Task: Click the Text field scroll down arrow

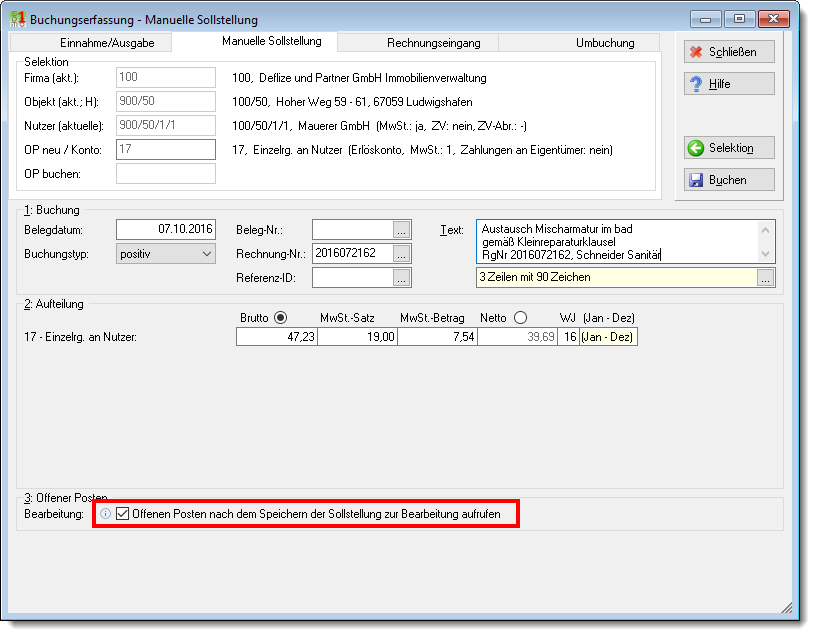Action: click(765, 254)
